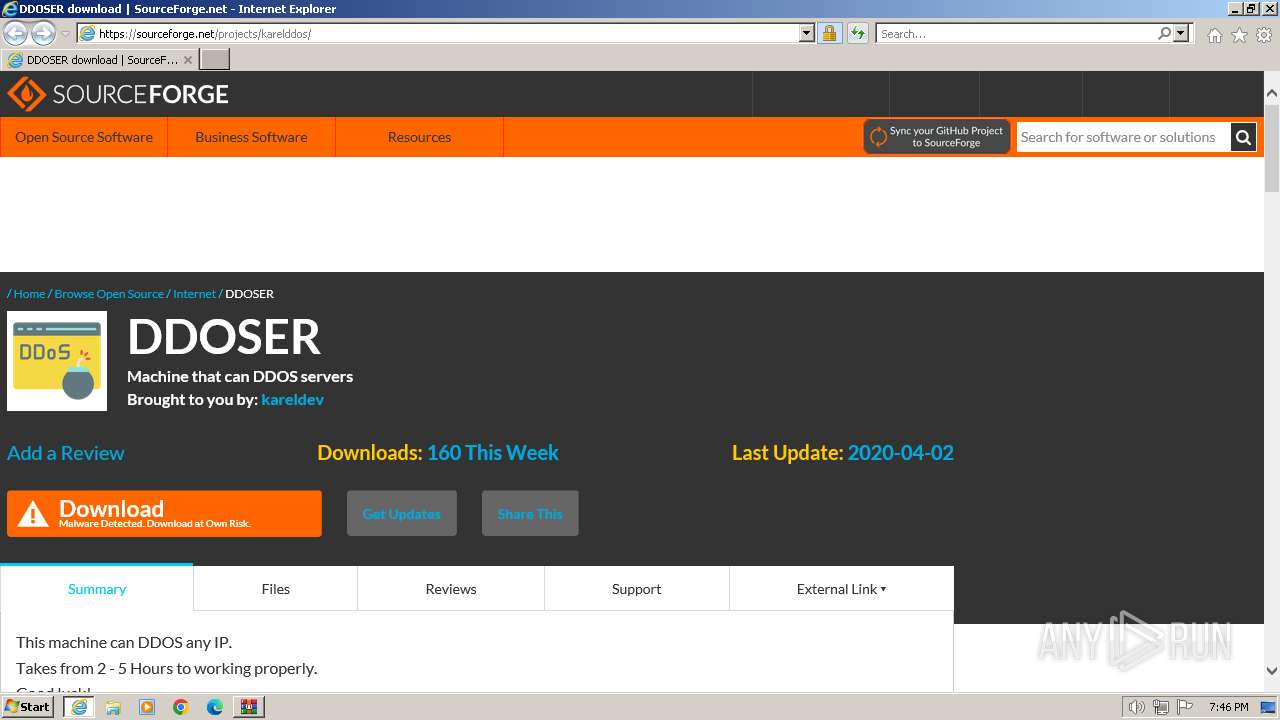Screen dimensions: 1280x720
Task: Open the Business Software menu
Action: [x=251, y=137]
